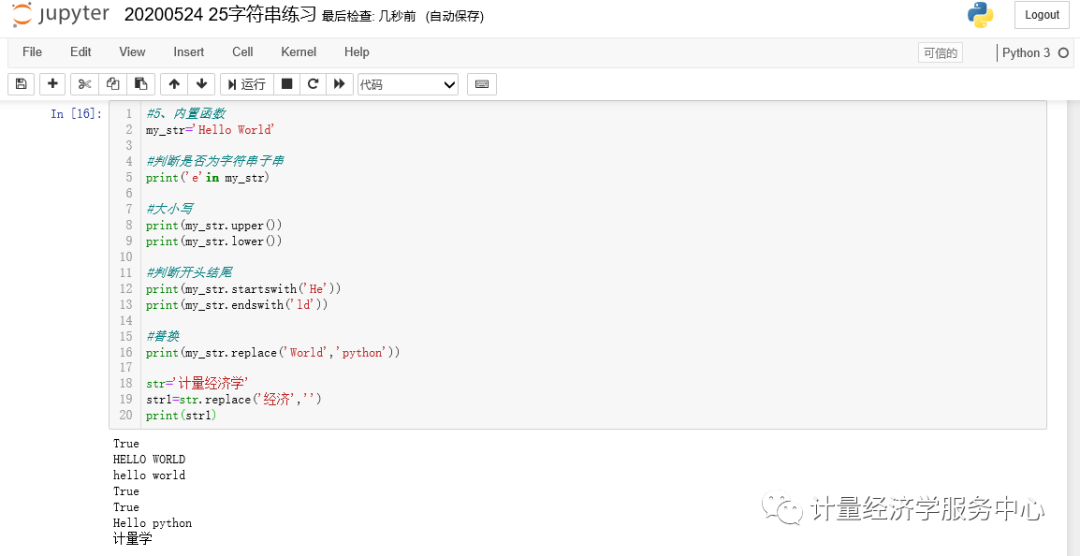Image resolution: width=1080 pixels, height=556 pixels.
Task: Open the cell type dropdown showing 代码
Action: click(x=408, y=85)
